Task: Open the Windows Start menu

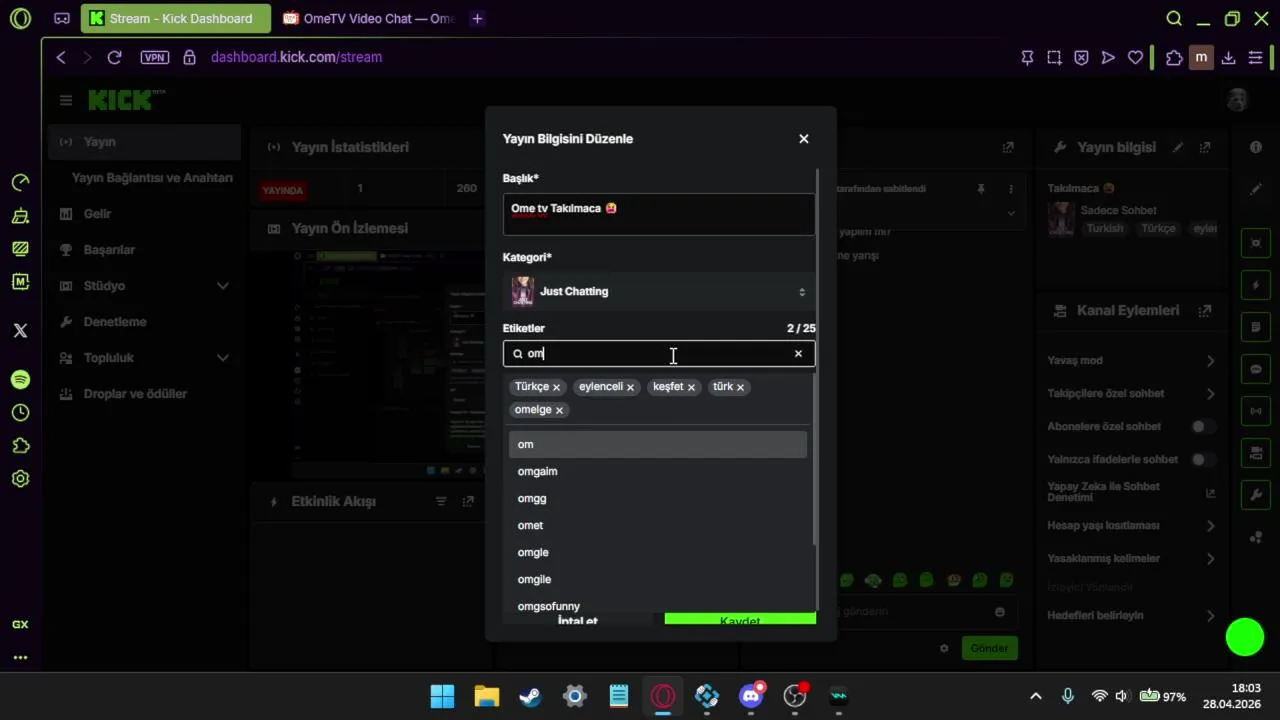Action: tap(442, 696)
